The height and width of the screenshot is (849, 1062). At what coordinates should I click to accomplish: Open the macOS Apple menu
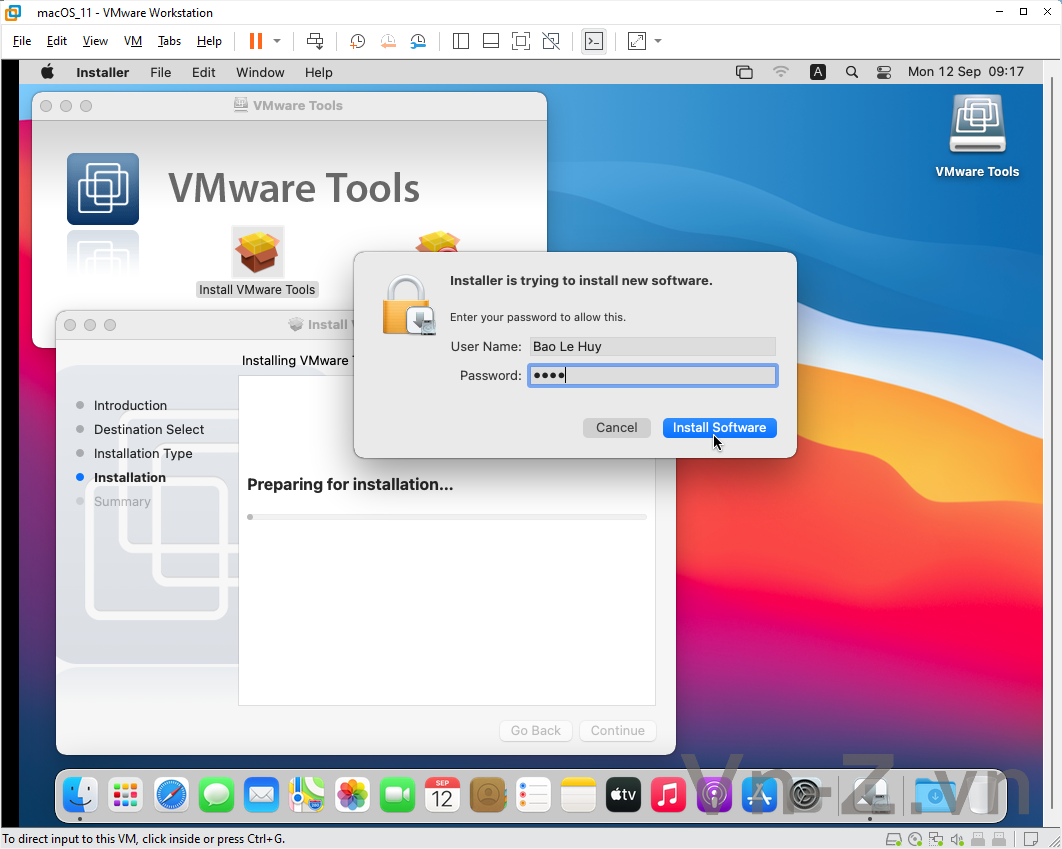tap(47, 72)
